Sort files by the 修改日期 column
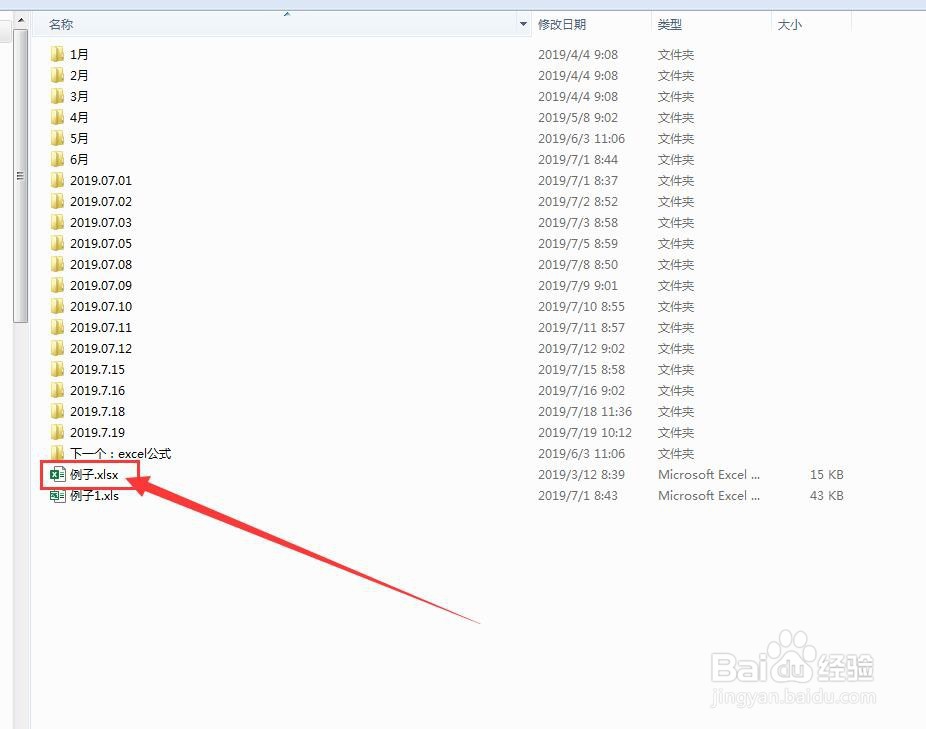 (x=563, y=23)
